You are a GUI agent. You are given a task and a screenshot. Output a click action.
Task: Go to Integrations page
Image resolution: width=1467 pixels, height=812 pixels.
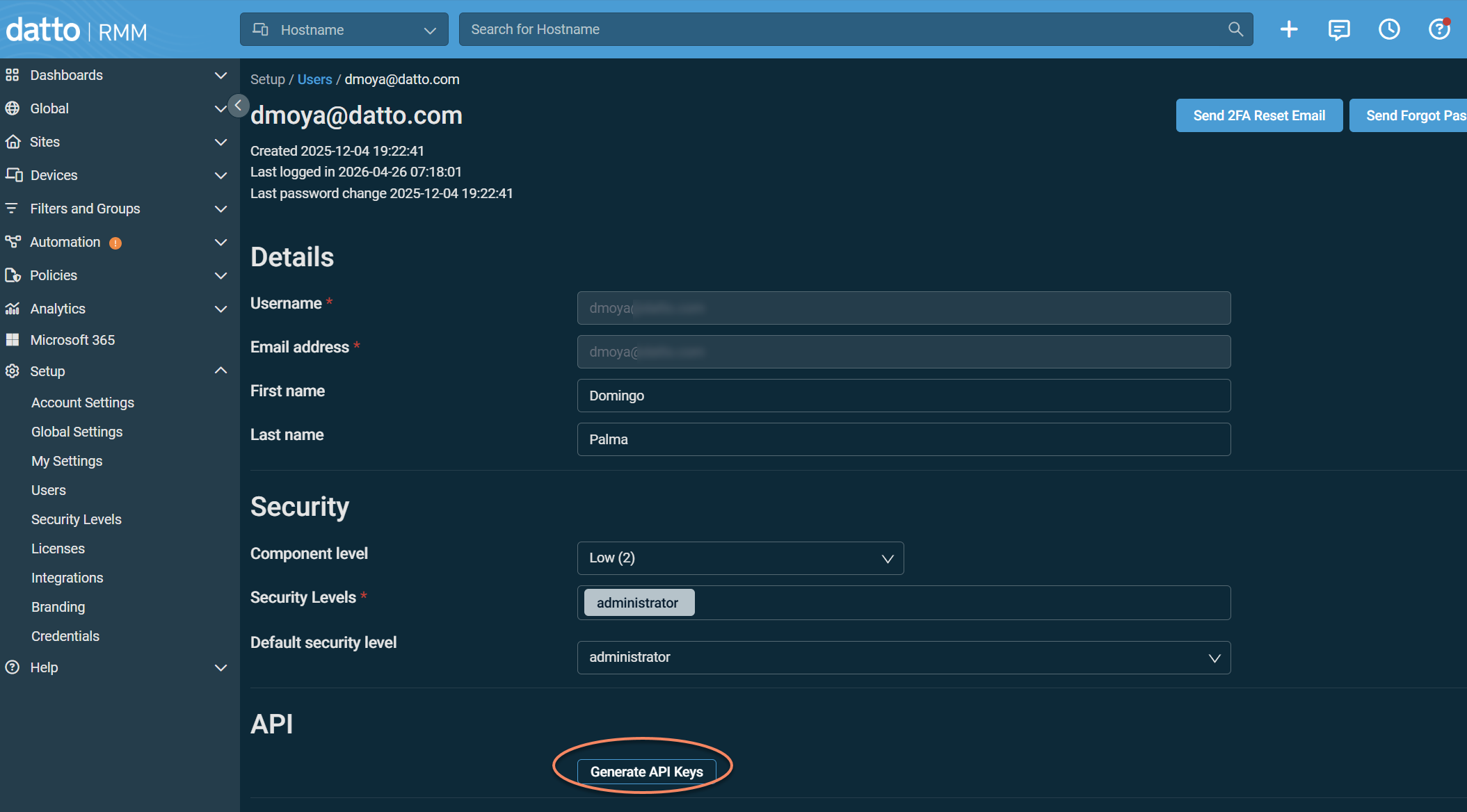(67, 578)
